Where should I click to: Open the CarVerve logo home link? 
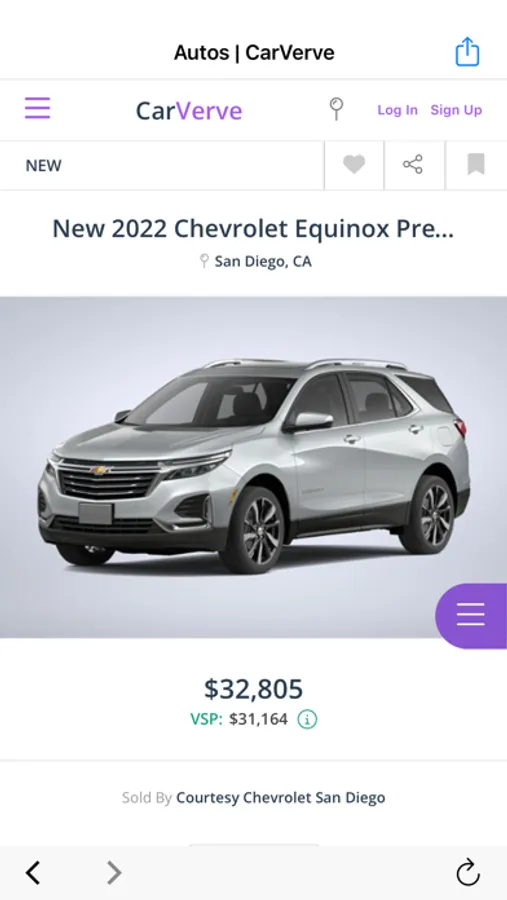coord(189,111)
